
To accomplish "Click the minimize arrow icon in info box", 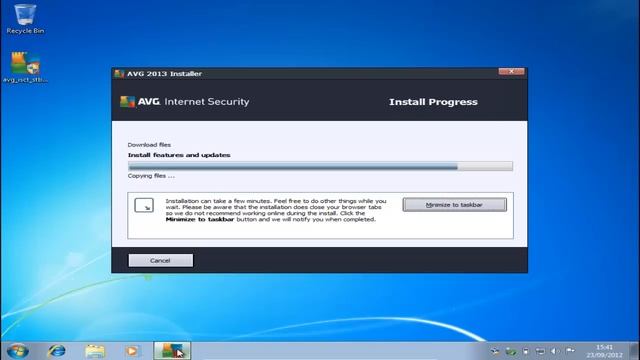I will 144,205.
